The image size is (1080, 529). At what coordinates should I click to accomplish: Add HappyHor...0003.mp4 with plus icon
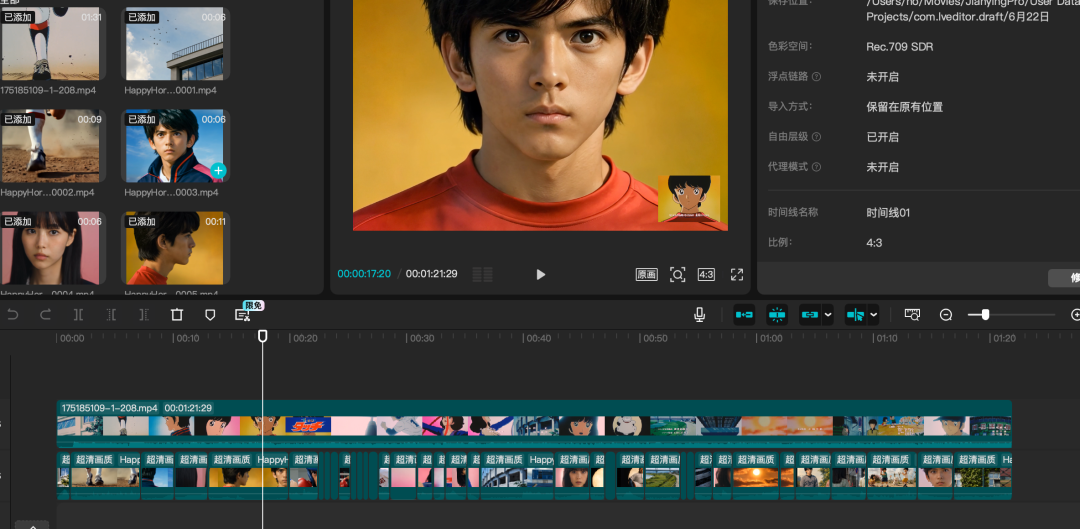click(x=218, y=170)
